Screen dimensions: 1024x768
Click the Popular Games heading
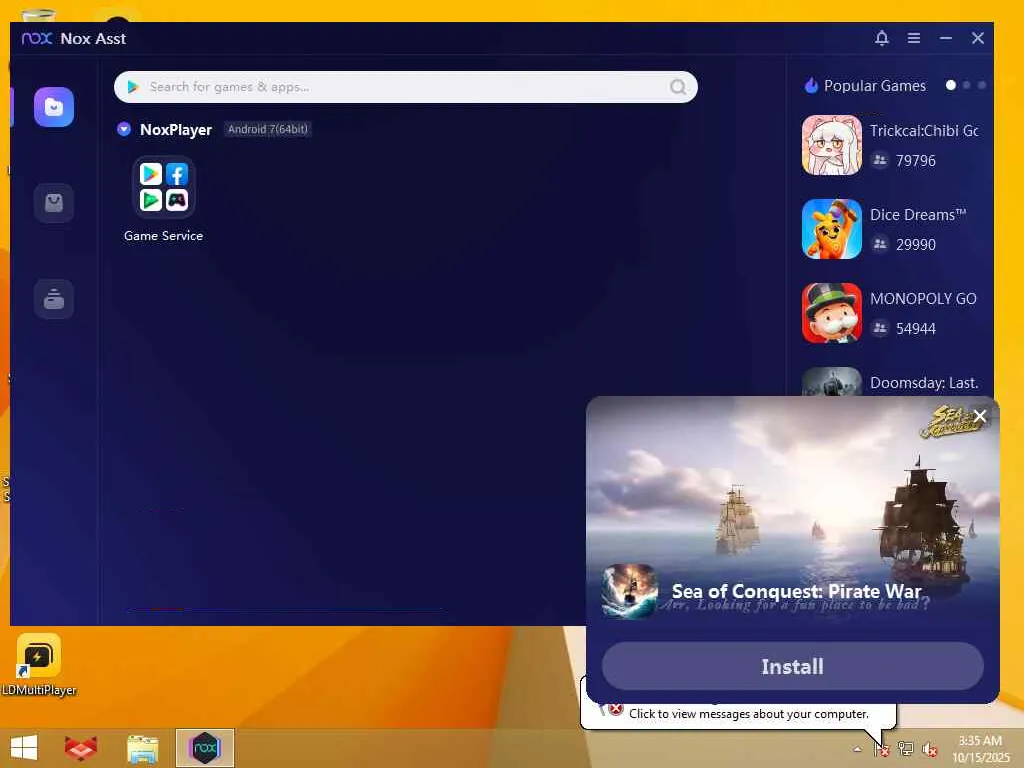point(874,86)
